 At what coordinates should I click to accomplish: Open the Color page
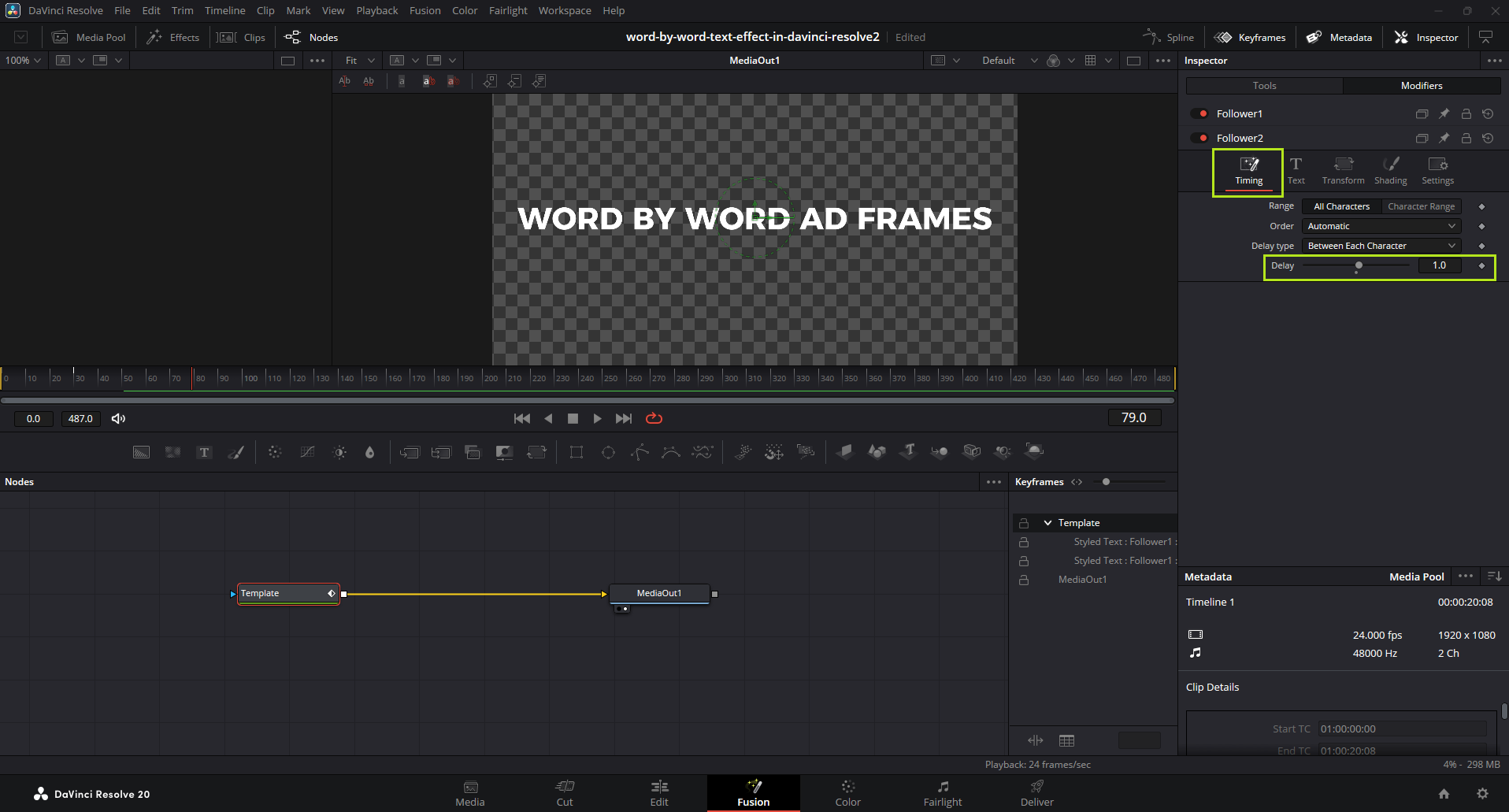847,793
